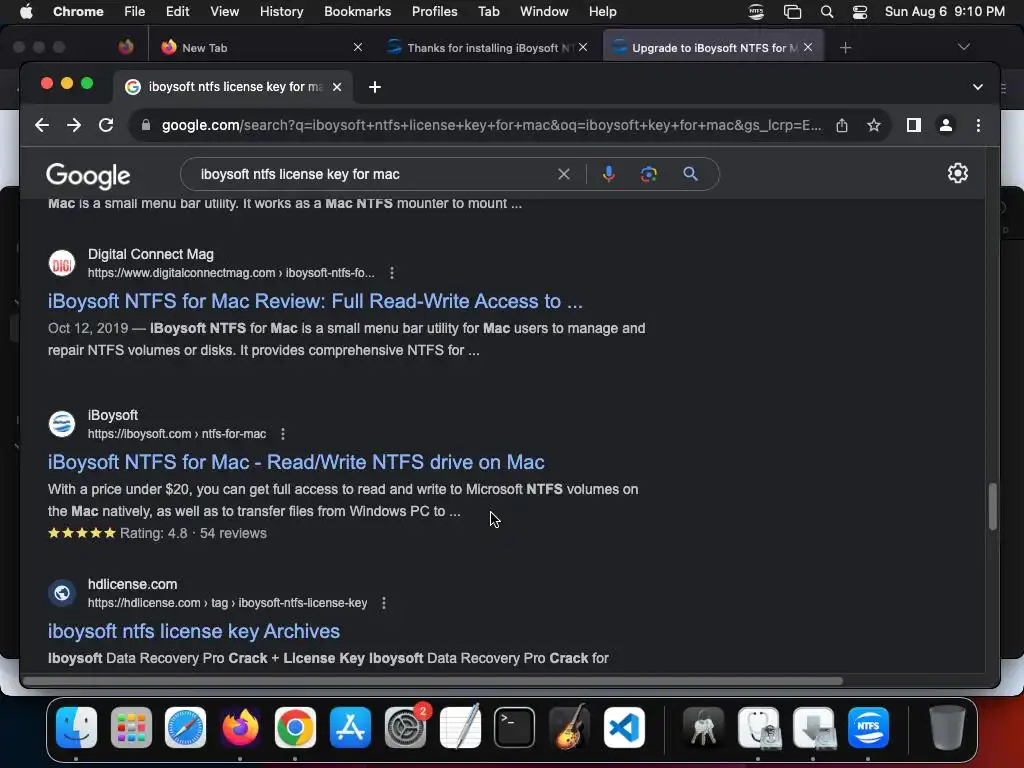This screenshot has width=1024, height=768.
Task: Launch Visual Studio Code from the Dock
Action: pyautogui.click(x=624, y=727)
